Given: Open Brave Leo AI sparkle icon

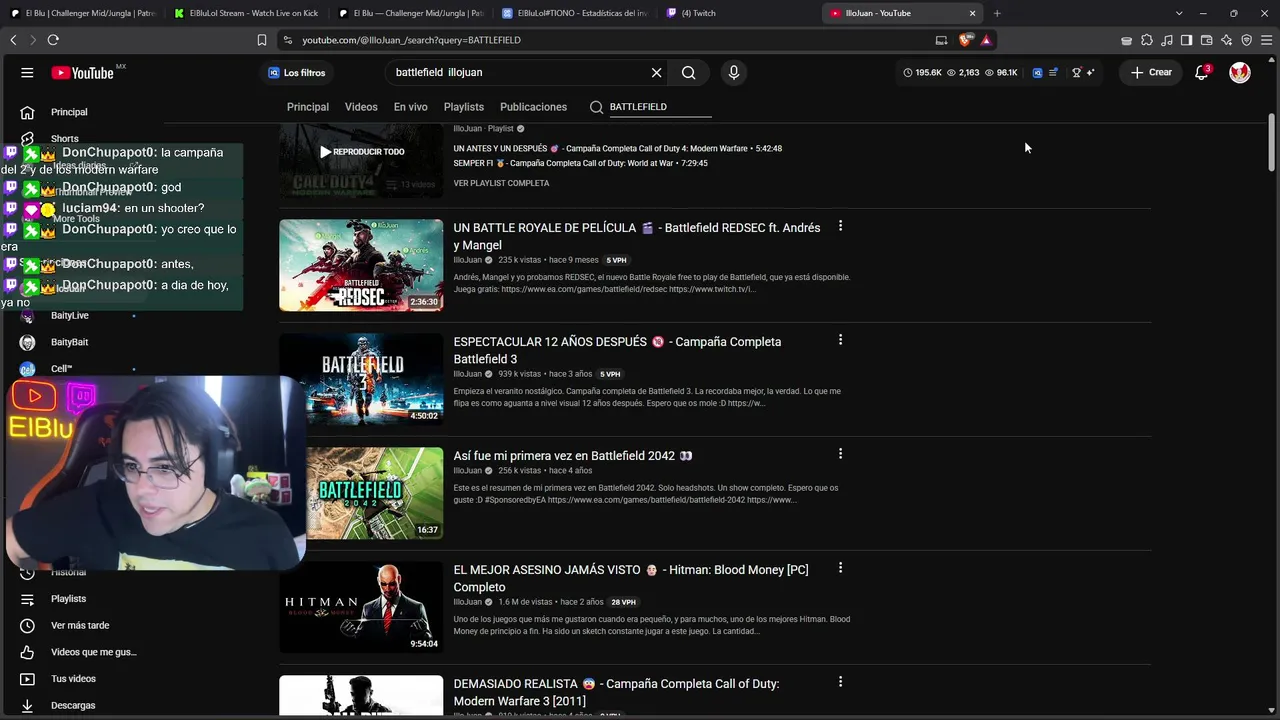Looking at the screenshot, I should [1226, 40].
